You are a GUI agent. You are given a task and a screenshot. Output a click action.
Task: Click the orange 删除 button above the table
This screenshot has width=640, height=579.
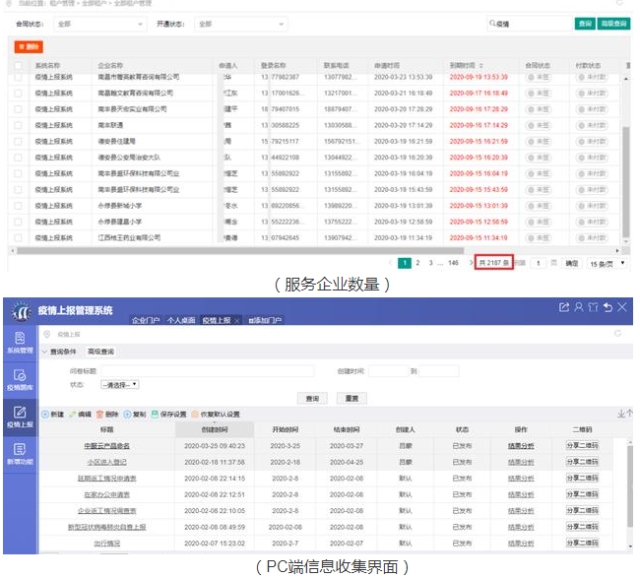pyautogui.click(x=29, y=47)
